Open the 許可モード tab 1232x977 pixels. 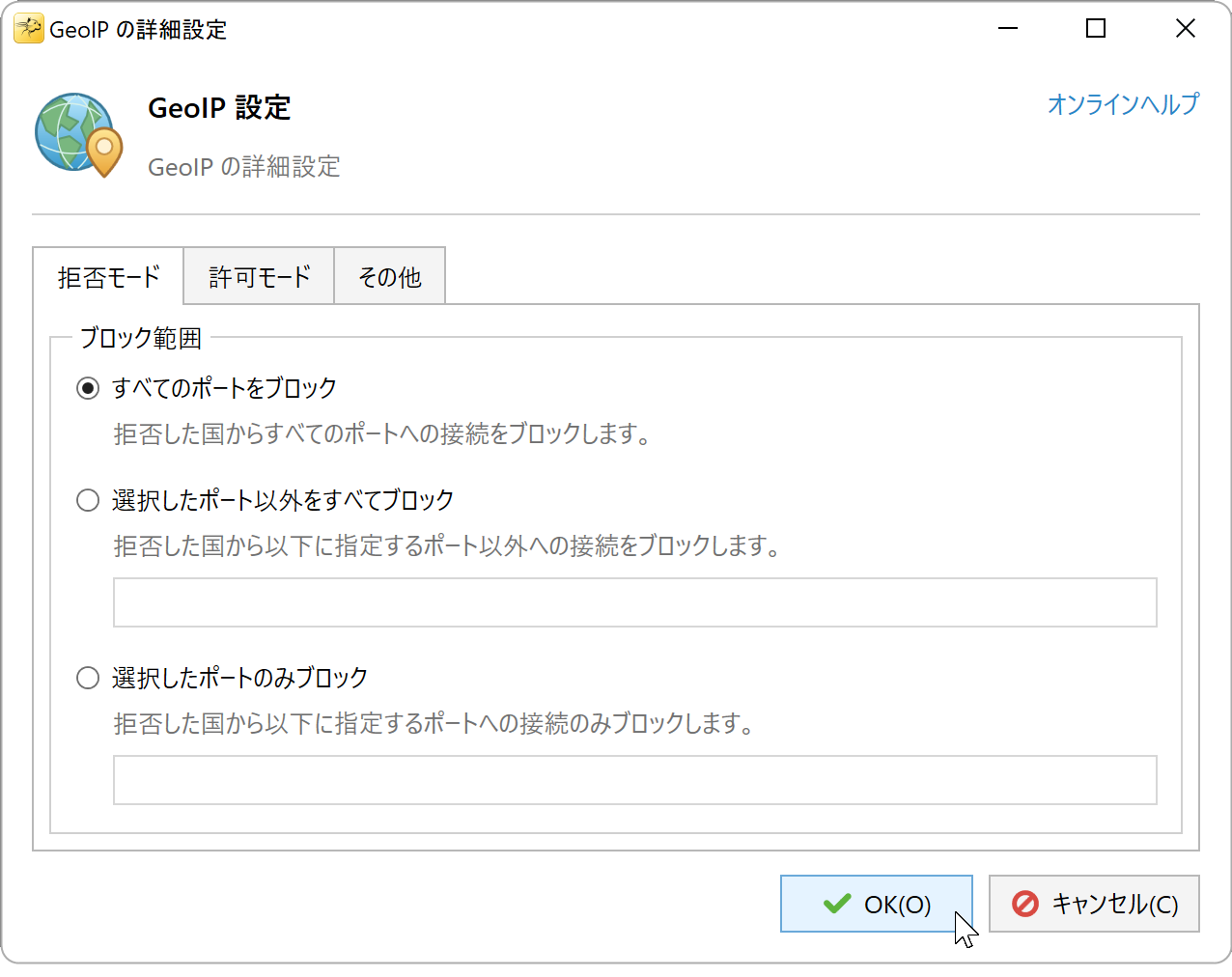pos(259,277)
